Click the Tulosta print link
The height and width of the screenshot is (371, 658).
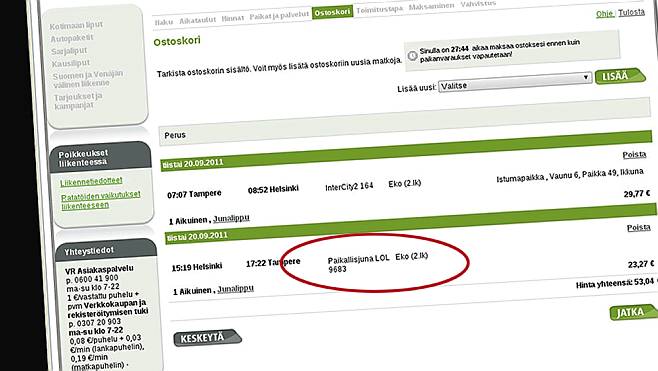[631, 13]
